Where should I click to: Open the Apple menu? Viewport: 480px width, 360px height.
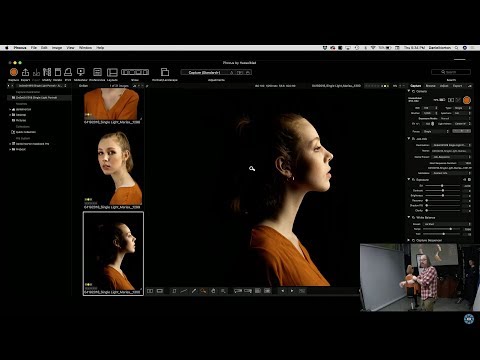[6, 48]
